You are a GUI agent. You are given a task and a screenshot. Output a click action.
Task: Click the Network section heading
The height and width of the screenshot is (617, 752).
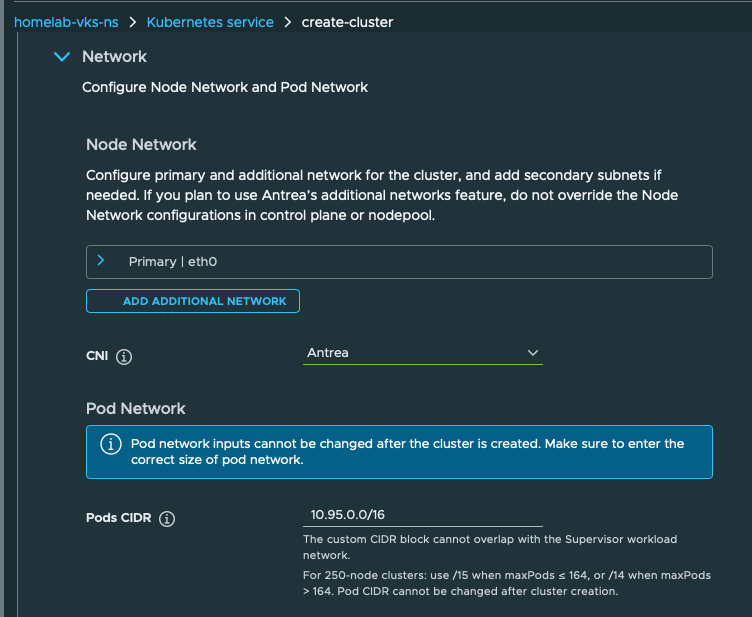click(114, 57)
